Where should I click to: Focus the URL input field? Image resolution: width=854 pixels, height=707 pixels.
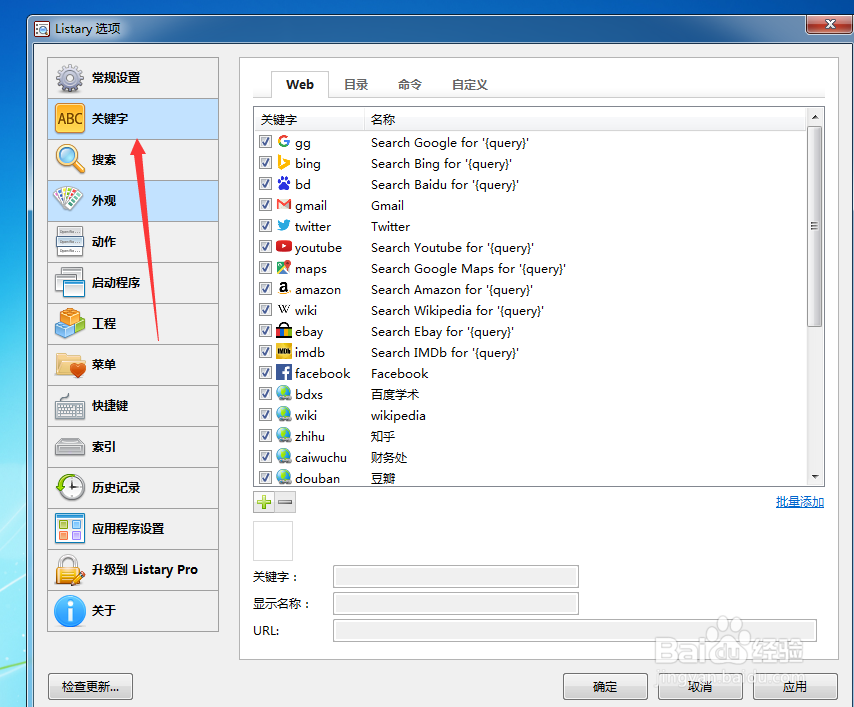pyautogui.click(x=575, y=630)
